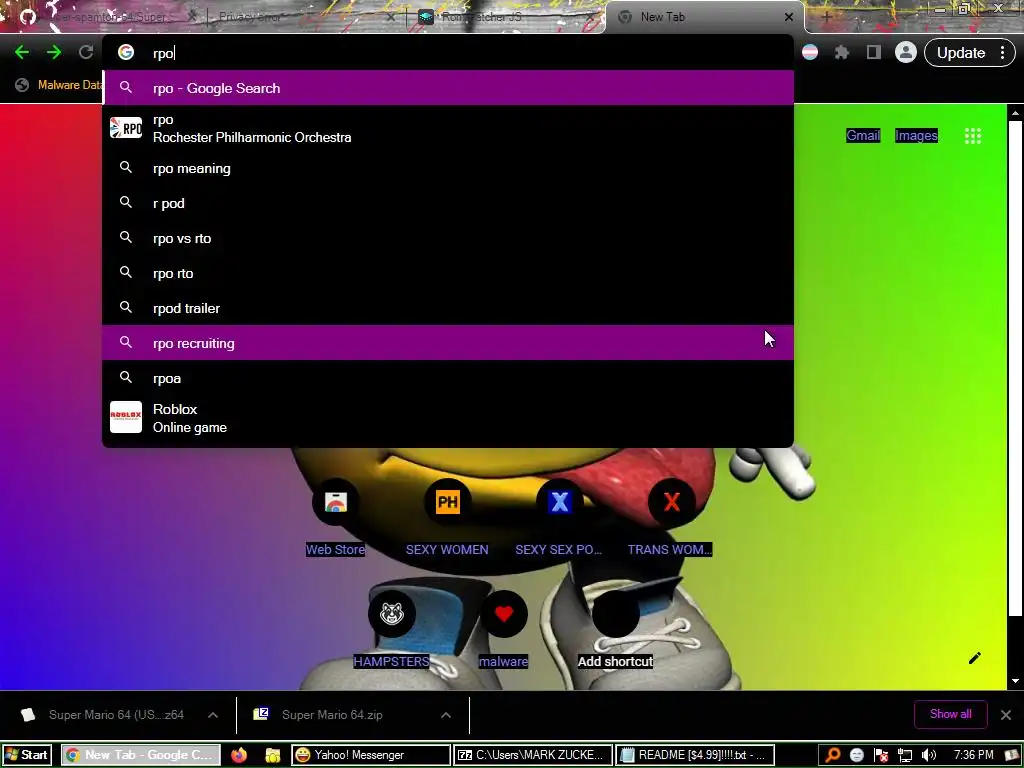
Task: Open the profile avatar icon
Action: click(906, 52)
